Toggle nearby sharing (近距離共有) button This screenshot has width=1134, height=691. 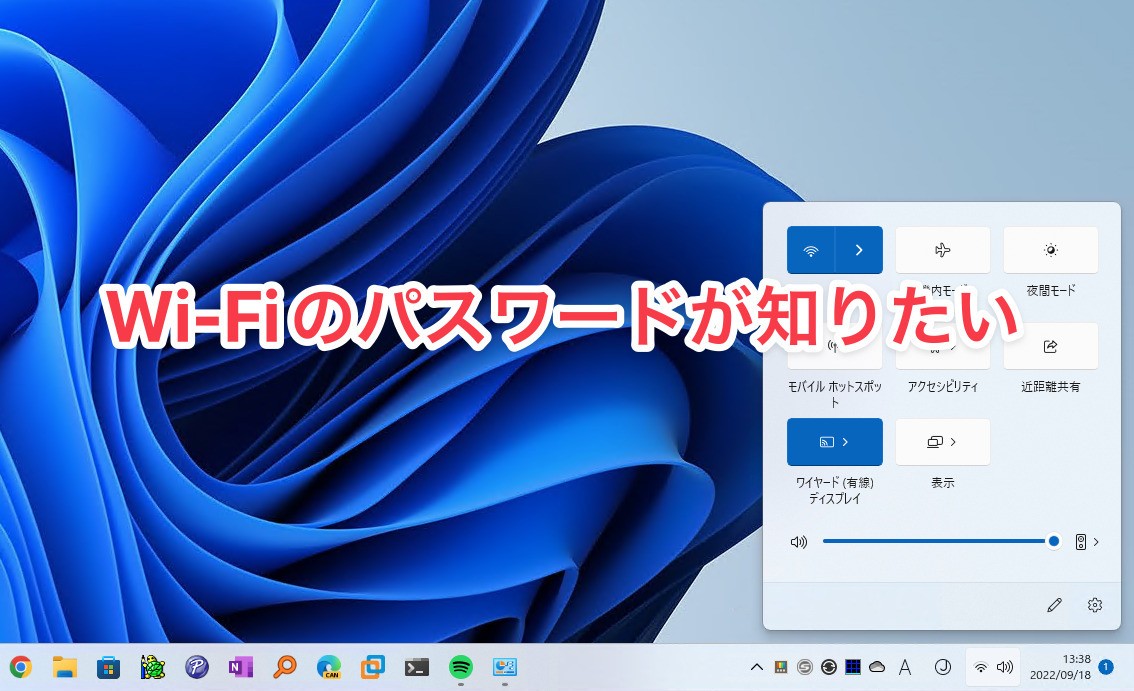coord(1051,347)
